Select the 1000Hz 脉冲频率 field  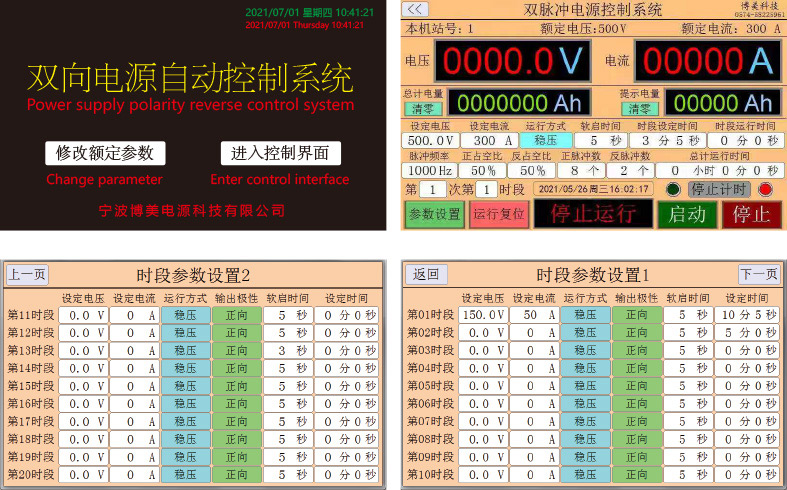click(x=430, y=170)
